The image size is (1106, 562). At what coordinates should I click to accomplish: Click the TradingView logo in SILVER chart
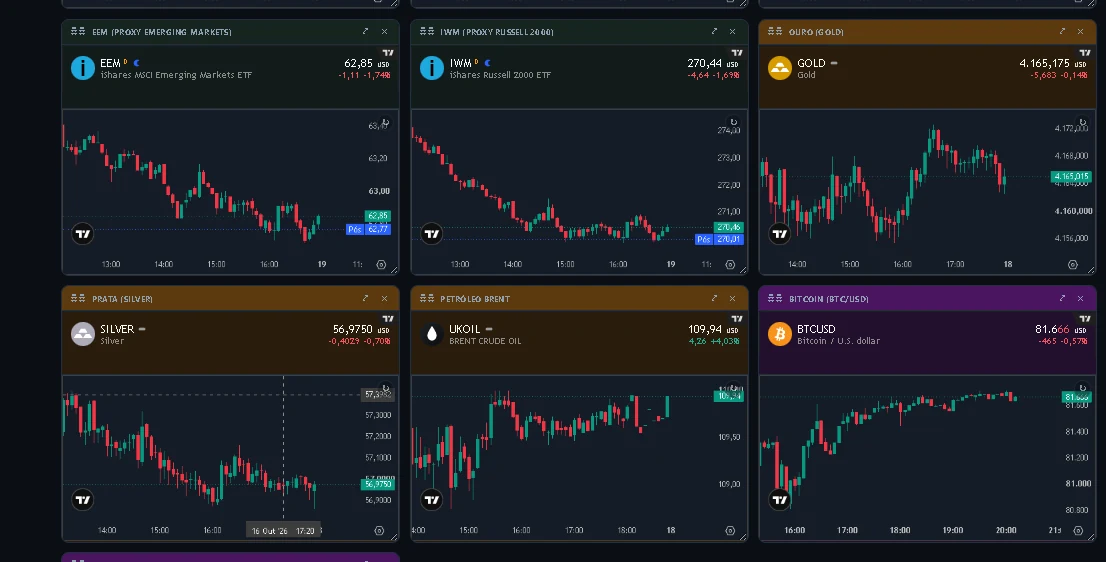pyautogui.click(x=83, y=500)
